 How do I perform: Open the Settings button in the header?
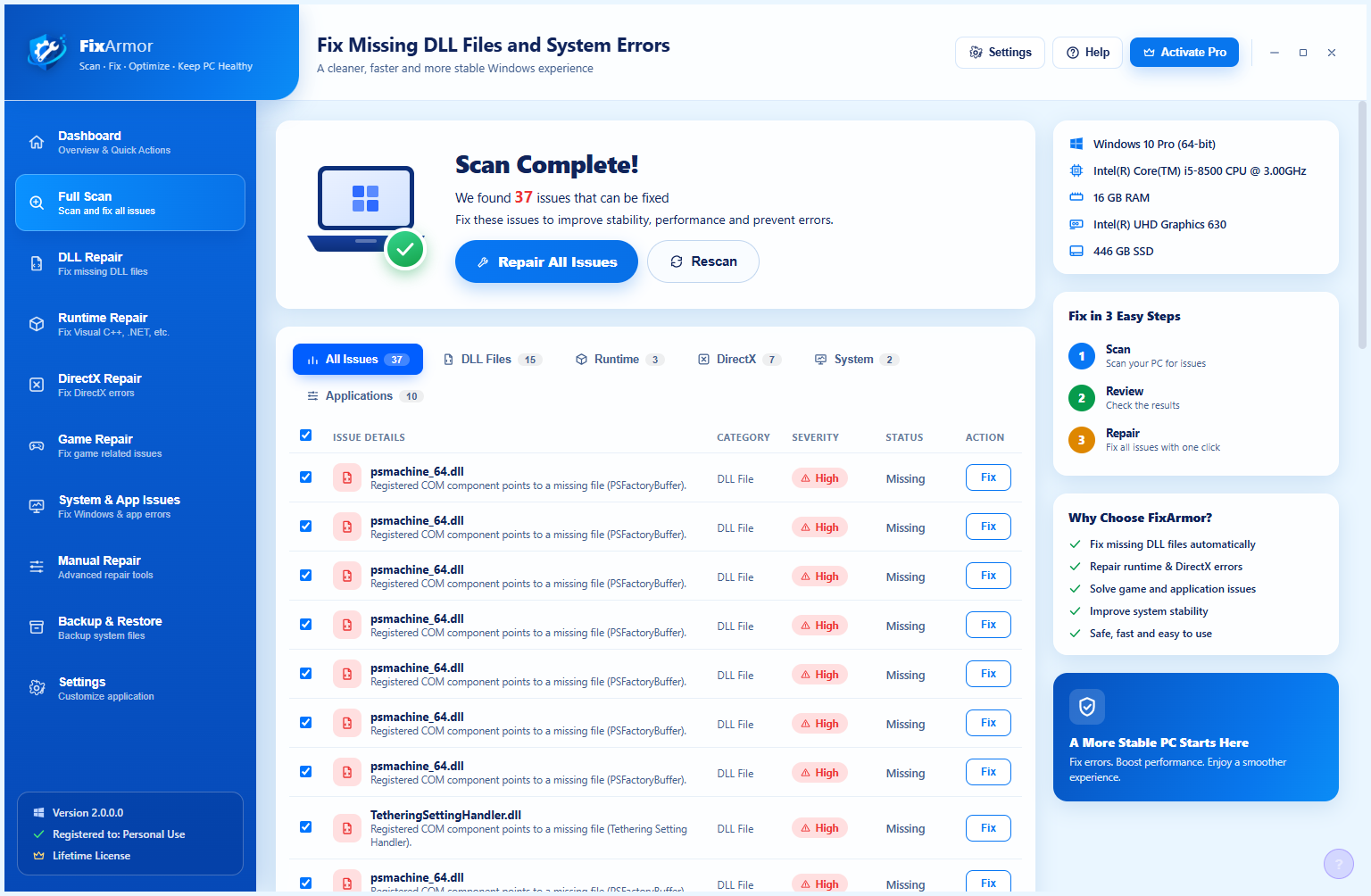1000,53
